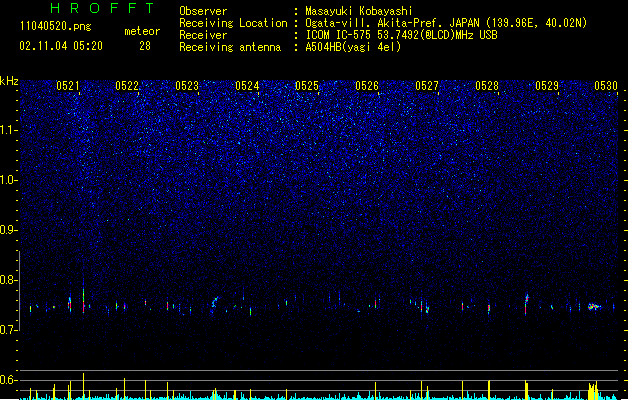This screenshot has width=629, height=400.
Task: Click the 0529 time marker
Action: (x=547, y=86)
